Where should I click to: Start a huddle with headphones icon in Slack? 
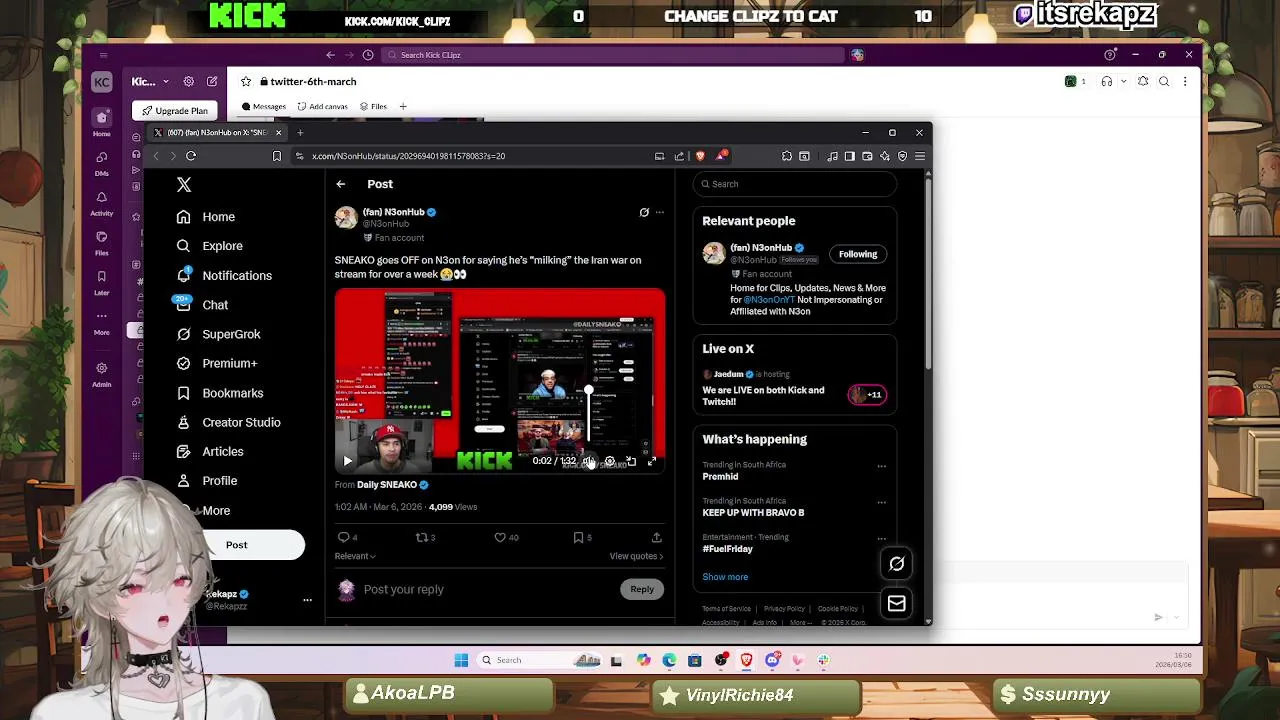tap(1107, 82)
